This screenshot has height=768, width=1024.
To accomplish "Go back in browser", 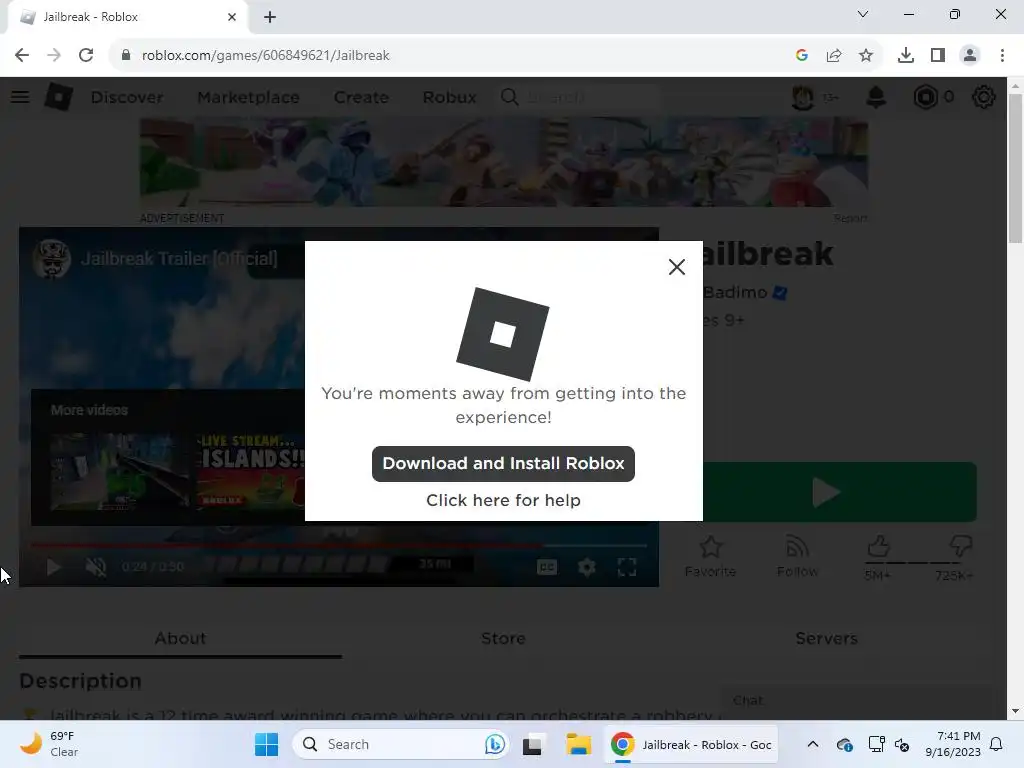I will (x=22, y=55).
